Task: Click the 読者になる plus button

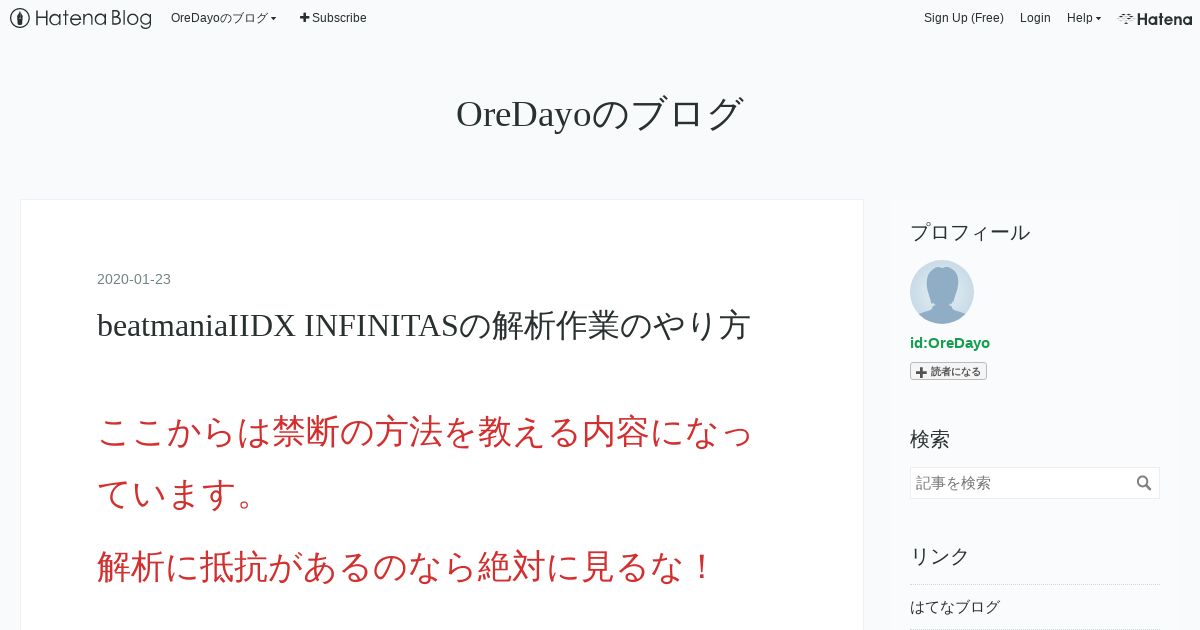Action: pyautogui.click(x=948, y=371)
